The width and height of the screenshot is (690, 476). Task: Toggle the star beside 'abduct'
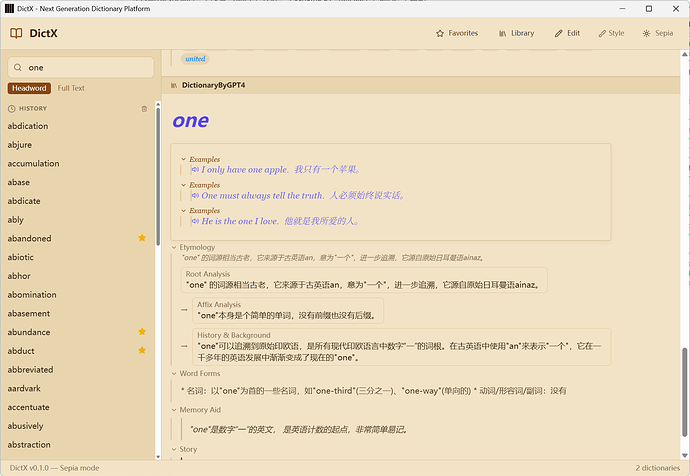(x=142, y=351)
